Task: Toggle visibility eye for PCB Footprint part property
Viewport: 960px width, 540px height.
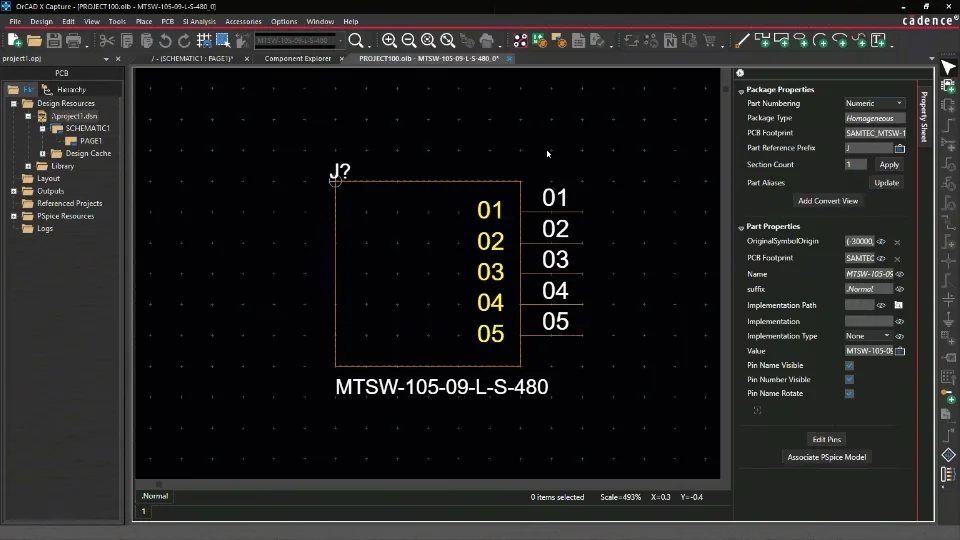Action: [881, 258]
